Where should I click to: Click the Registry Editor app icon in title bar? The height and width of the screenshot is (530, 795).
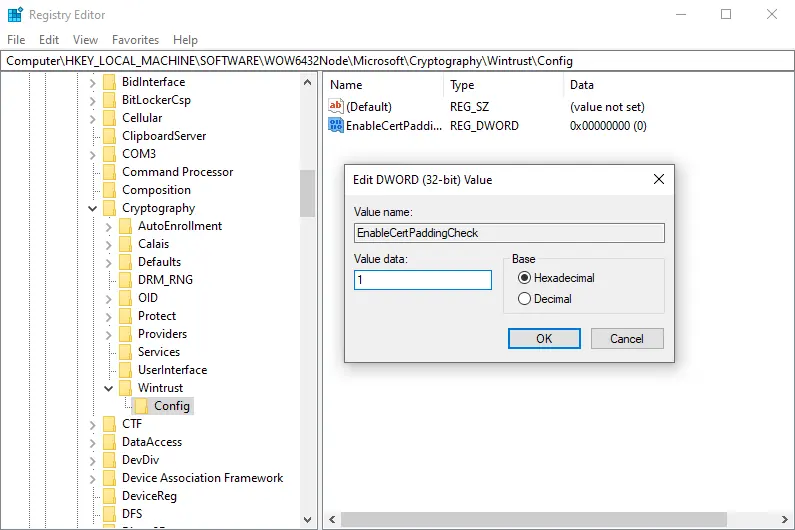15,15
